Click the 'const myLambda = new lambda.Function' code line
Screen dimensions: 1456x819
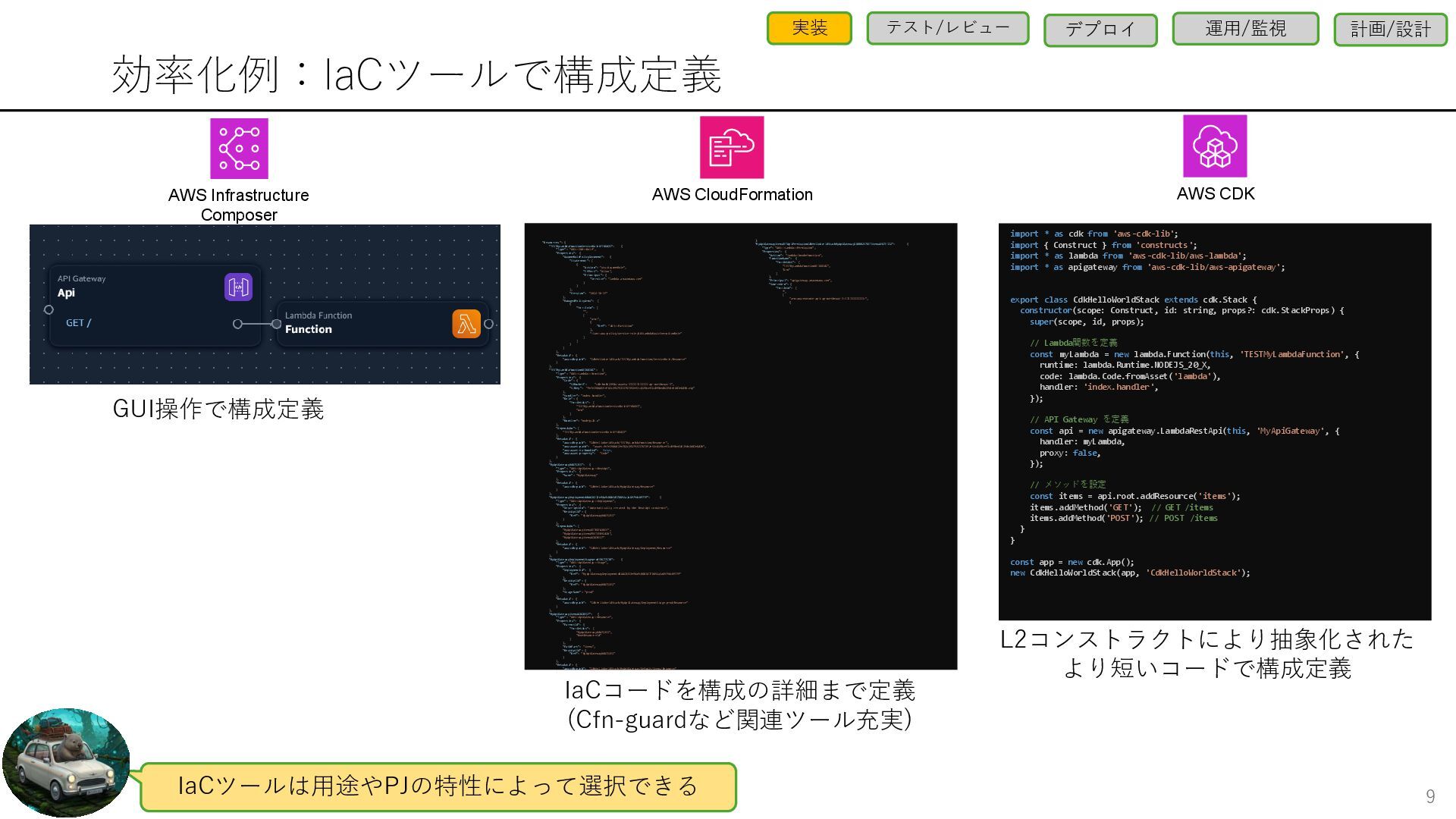tap(1194, 354)
